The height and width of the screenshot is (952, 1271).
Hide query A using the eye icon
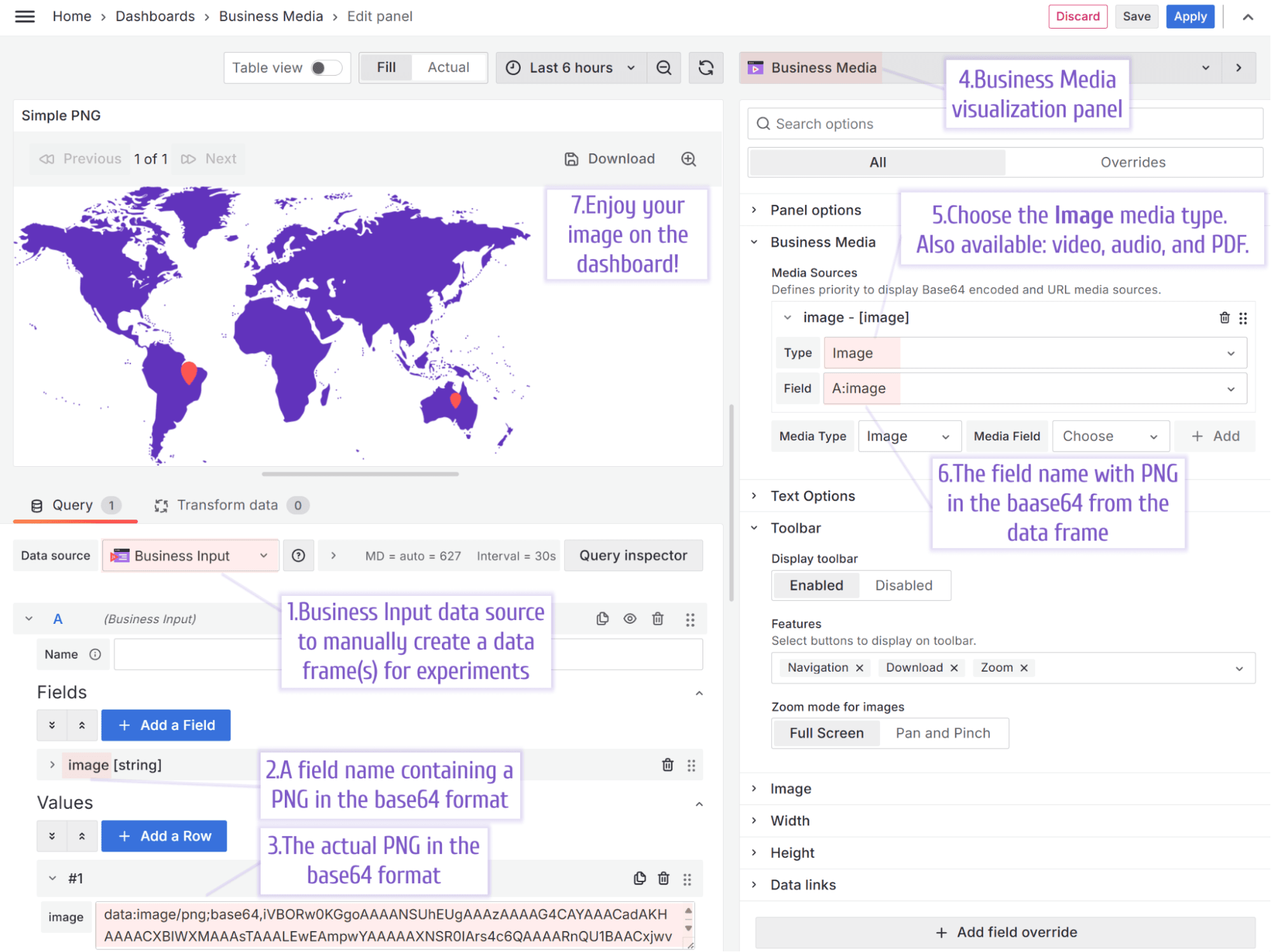tap(629, 618)
